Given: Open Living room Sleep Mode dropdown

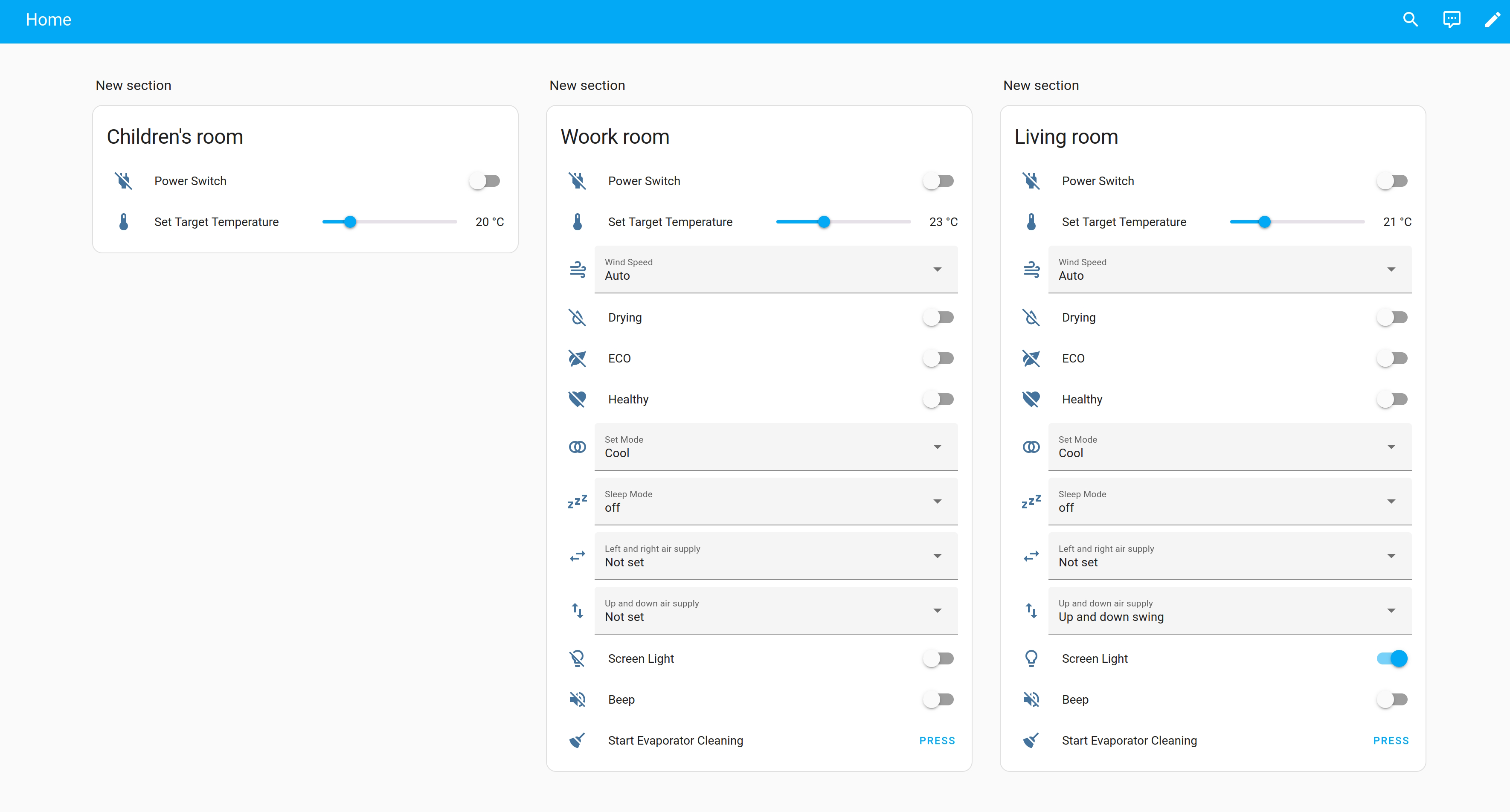Looking at the screenshot, I should (x=1230, y=502).
